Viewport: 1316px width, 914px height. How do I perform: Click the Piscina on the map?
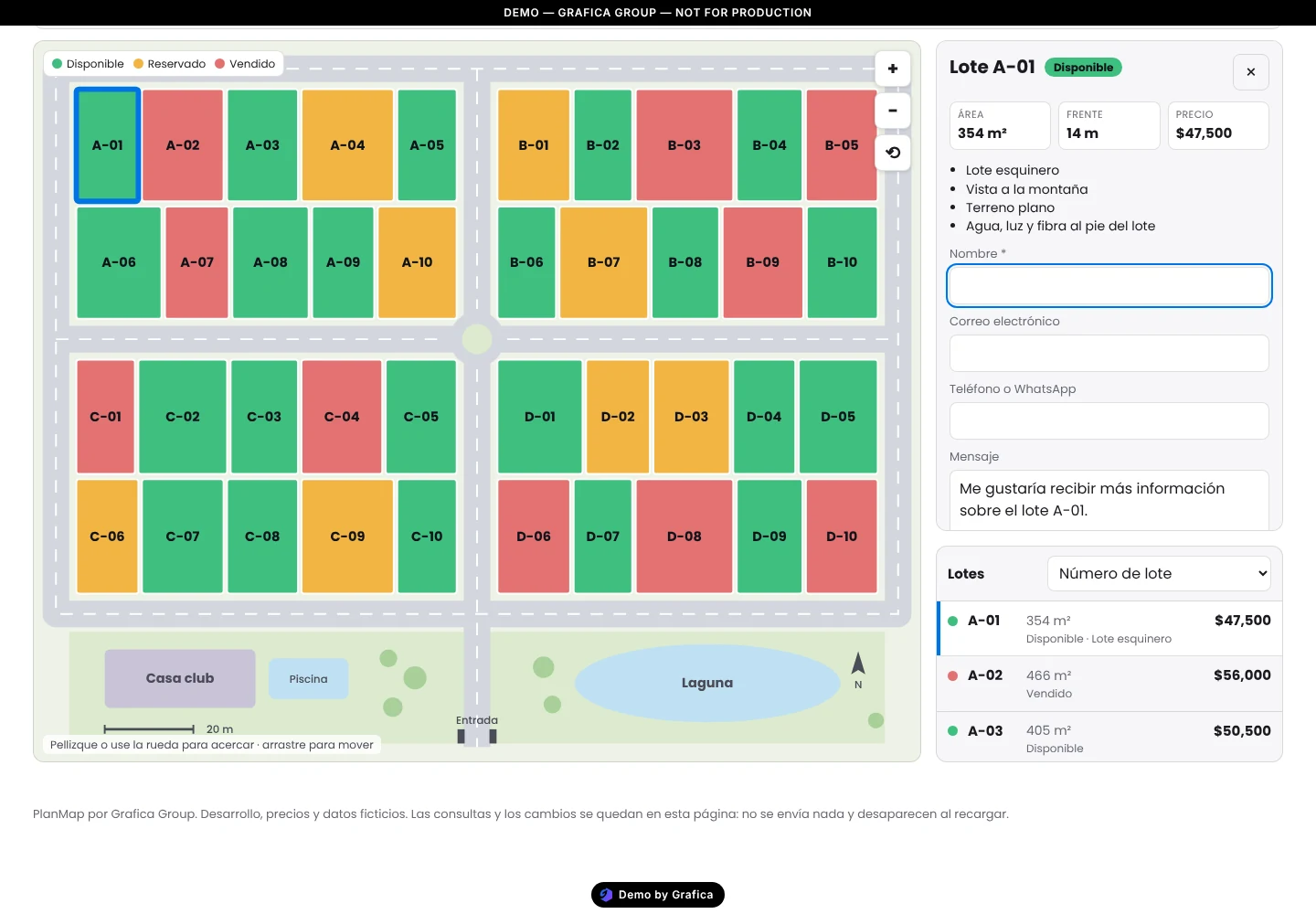(309, 679)
